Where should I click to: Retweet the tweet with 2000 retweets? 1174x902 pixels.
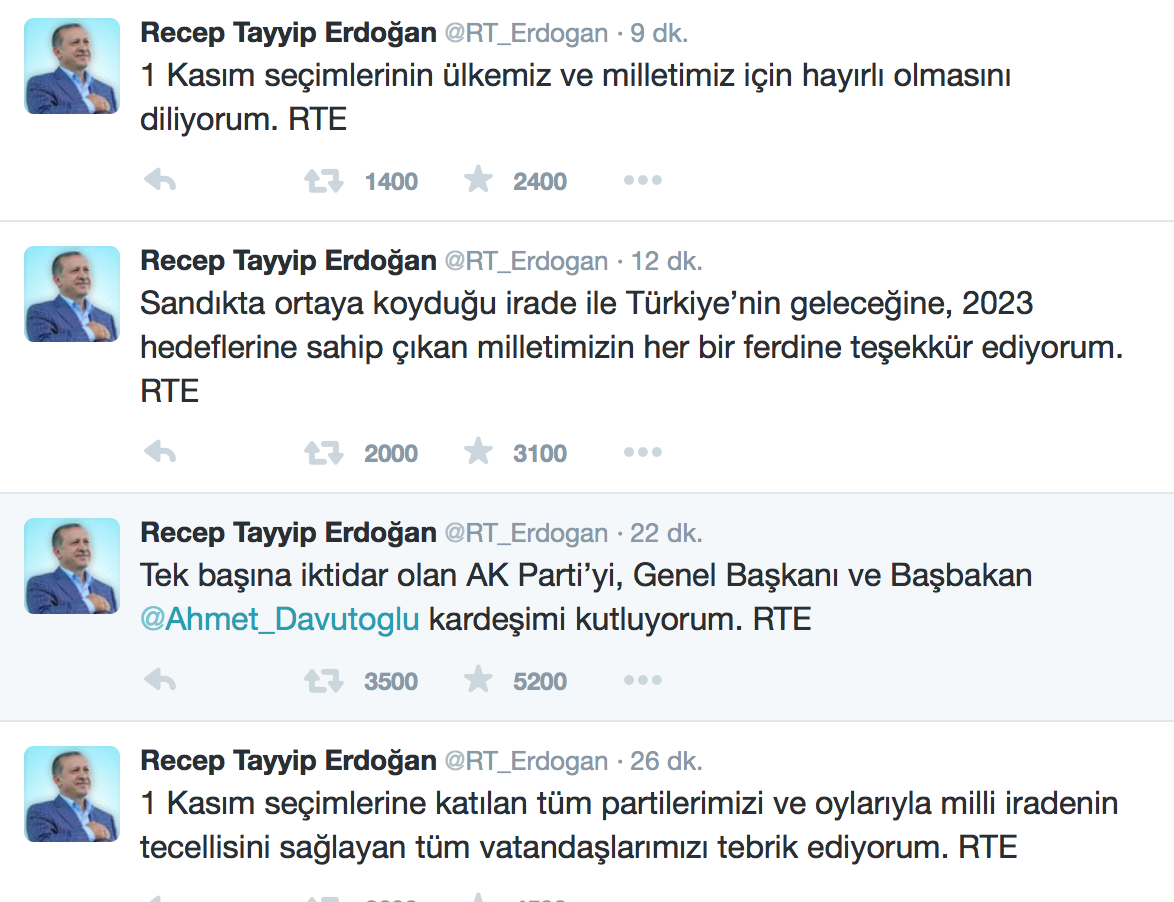pos(323,453)
